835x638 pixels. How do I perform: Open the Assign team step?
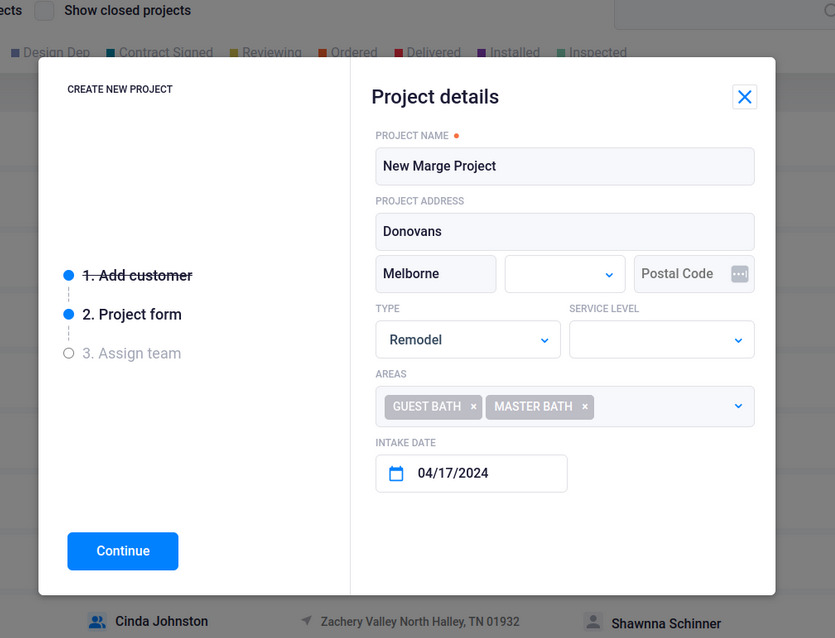[131, 354]
